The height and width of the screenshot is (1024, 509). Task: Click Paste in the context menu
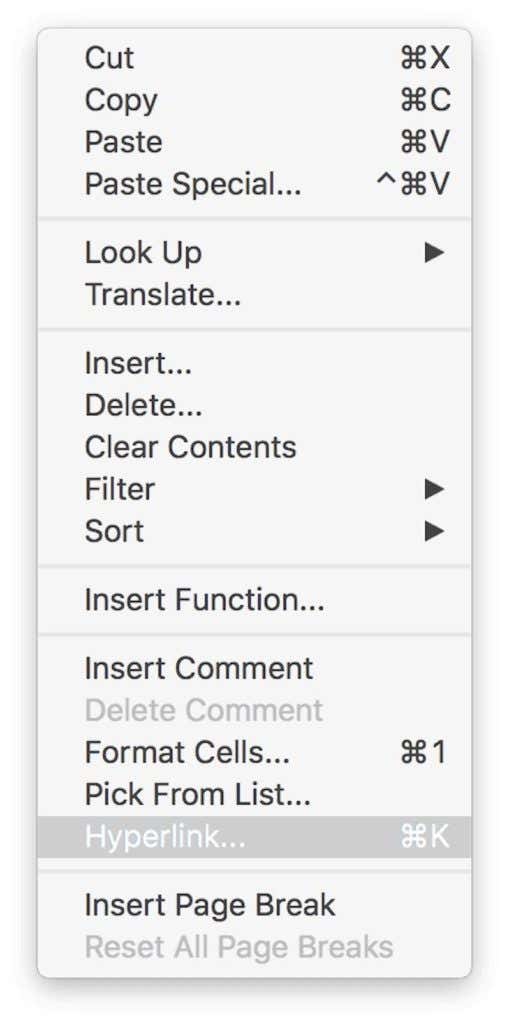pyautogui.click(x=254, y=142)
